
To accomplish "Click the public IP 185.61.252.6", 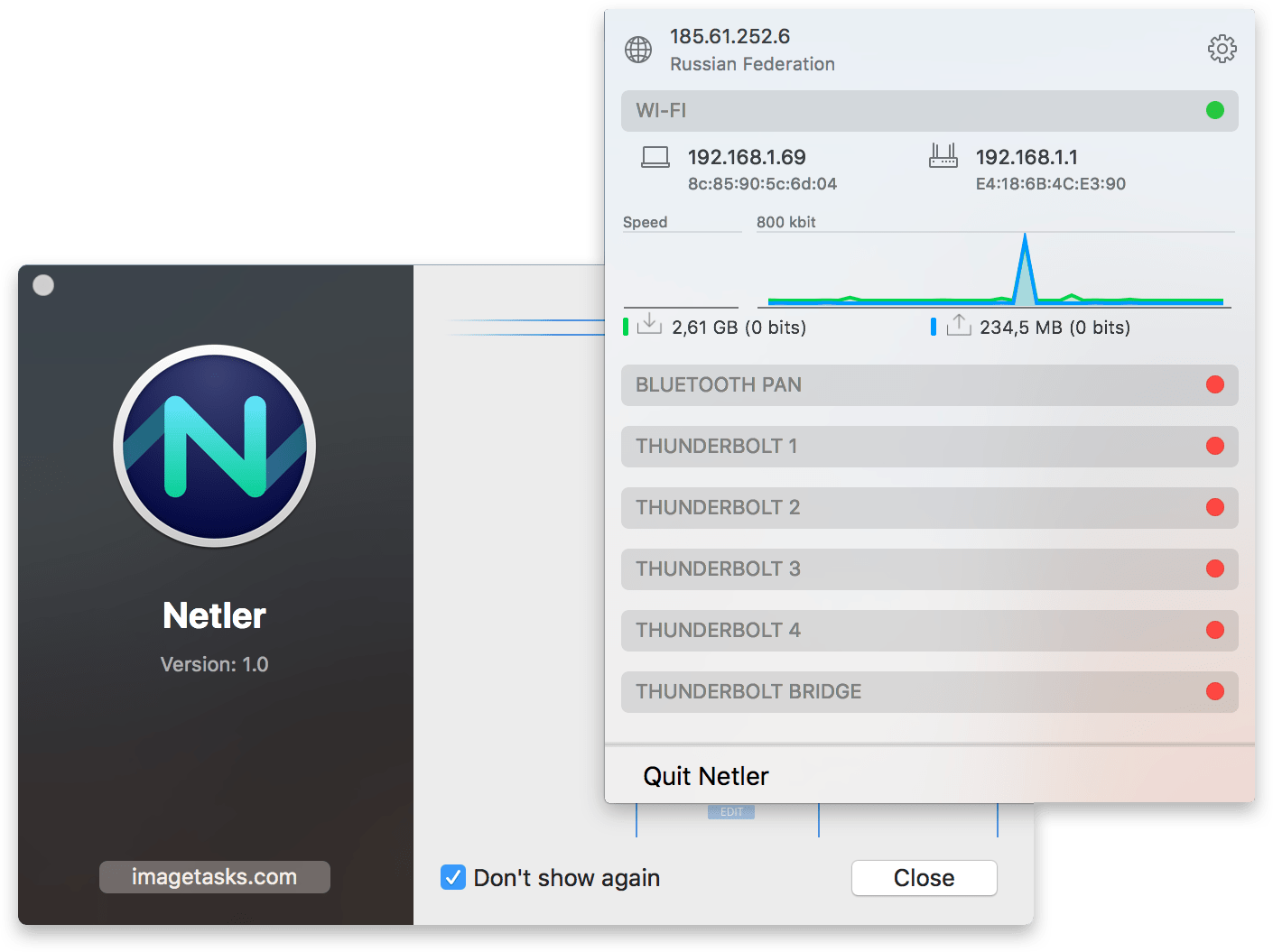I will pyautogui.click(x=729, y=37).
